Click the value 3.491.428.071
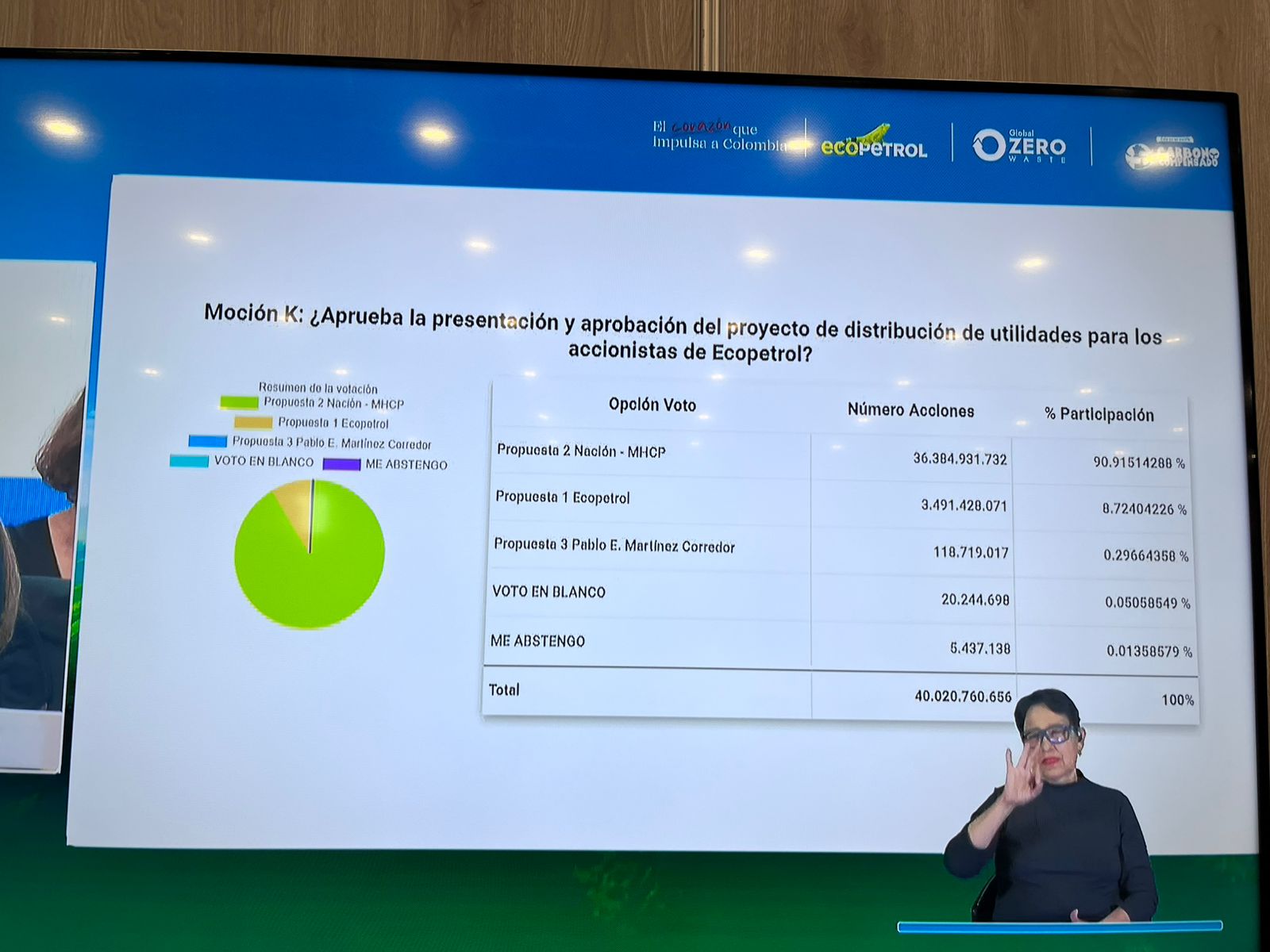This screenshot has width=1270, height=952. 964,505
